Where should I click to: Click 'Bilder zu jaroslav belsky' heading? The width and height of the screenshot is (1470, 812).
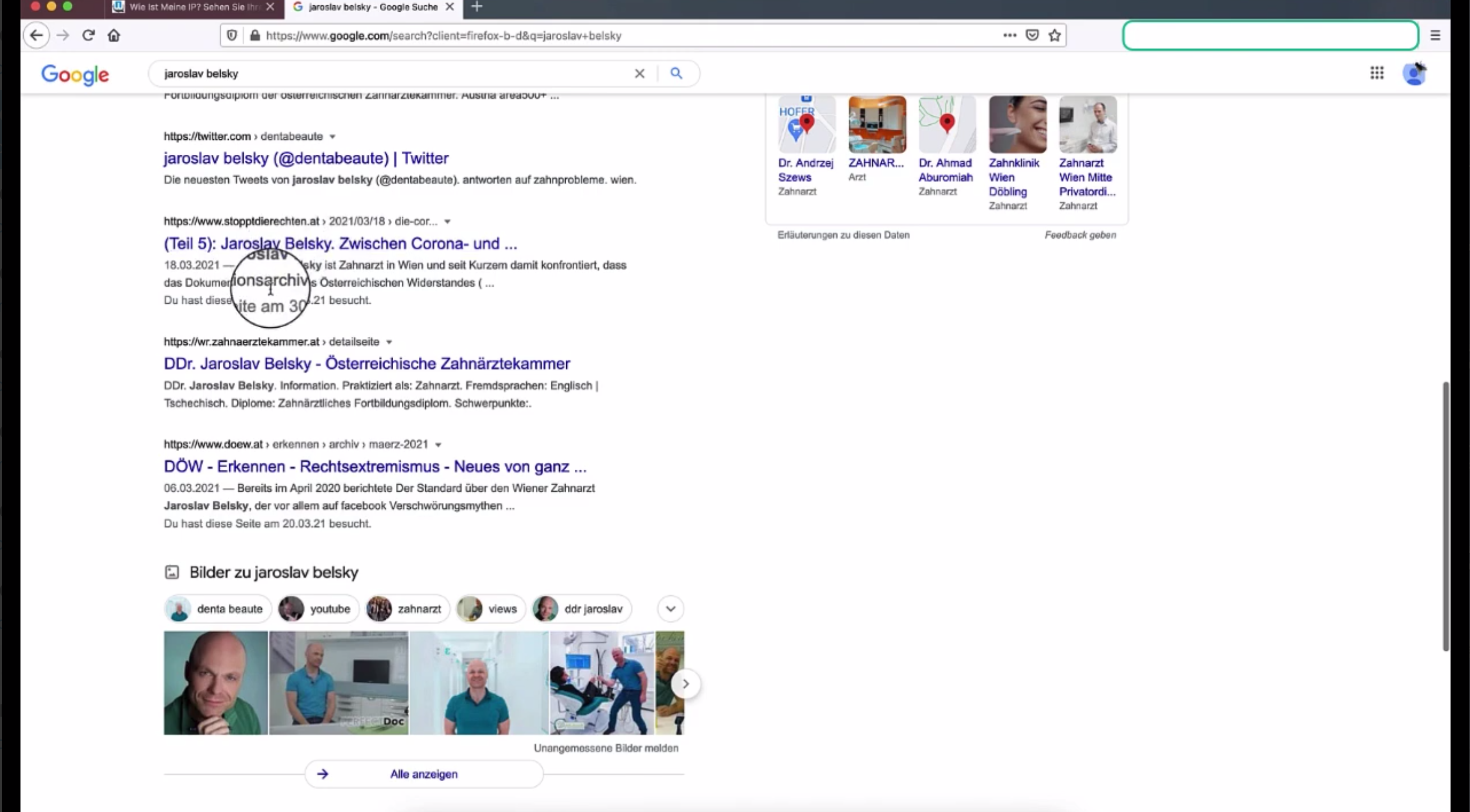pyautogui.click(x=274, y=573)
